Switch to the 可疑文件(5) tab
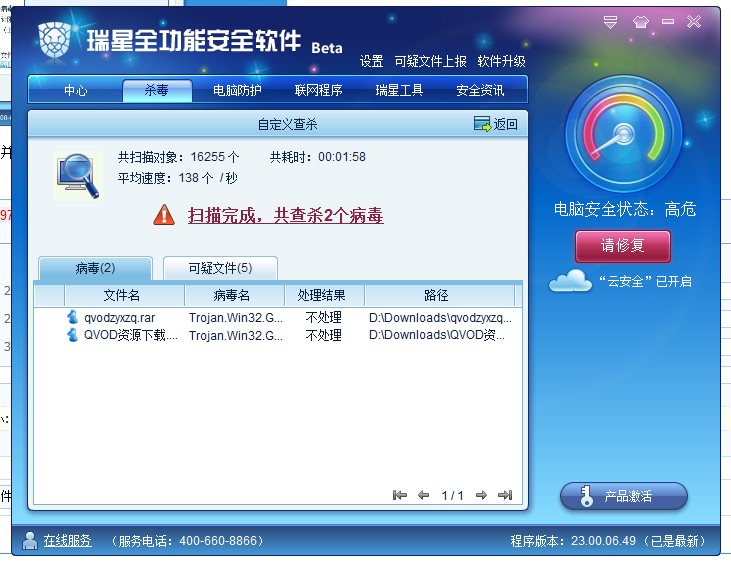This screenshot has height=562, width=731. 220,268
